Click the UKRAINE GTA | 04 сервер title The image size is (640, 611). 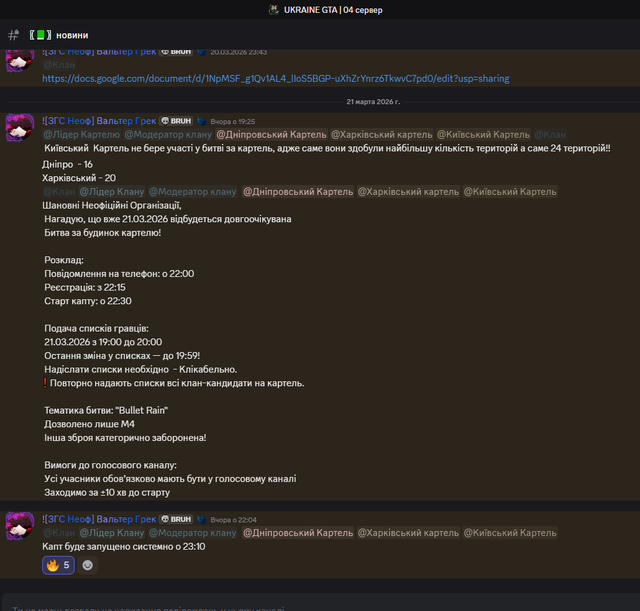point(333,10)
